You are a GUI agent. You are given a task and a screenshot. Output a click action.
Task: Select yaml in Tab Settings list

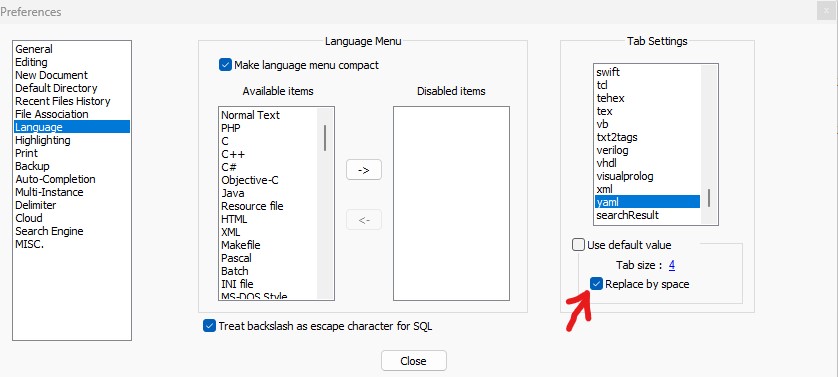pos(647,202)
